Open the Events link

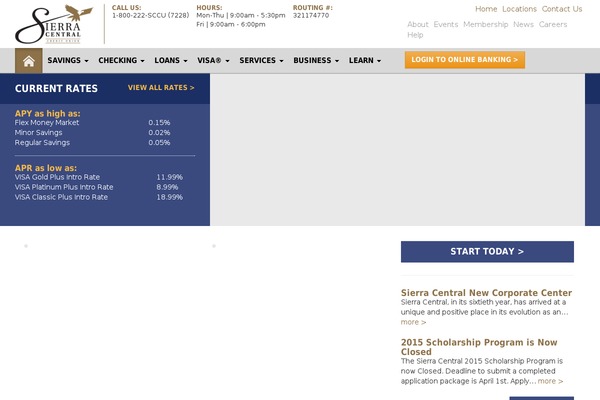446,24
